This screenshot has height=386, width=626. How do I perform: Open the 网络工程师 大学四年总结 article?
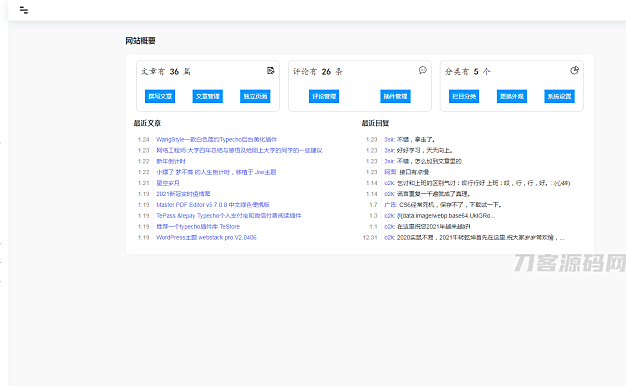[x=239, y=150]
